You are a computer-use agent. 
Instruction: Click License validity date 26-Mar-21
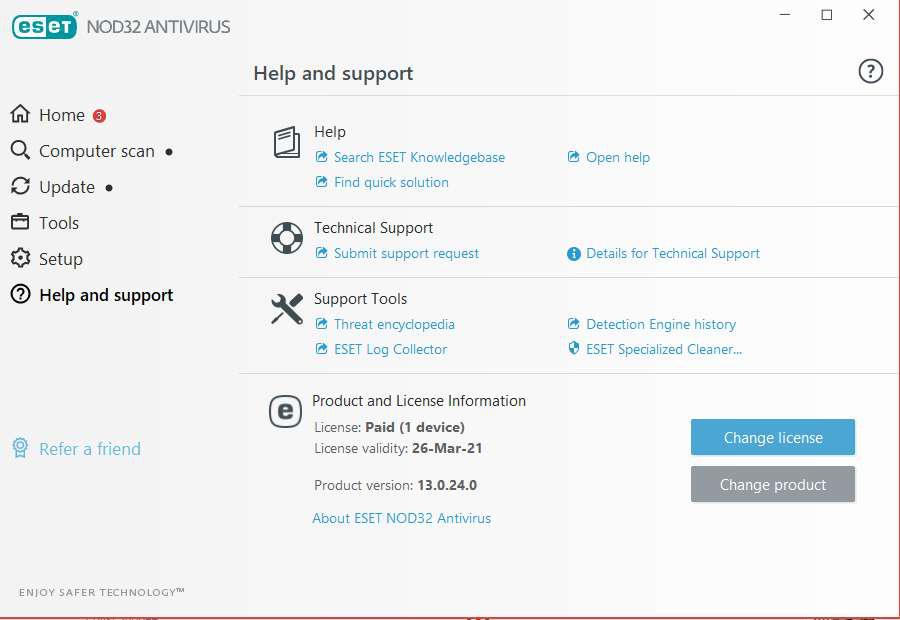click(x=447, y=448)
